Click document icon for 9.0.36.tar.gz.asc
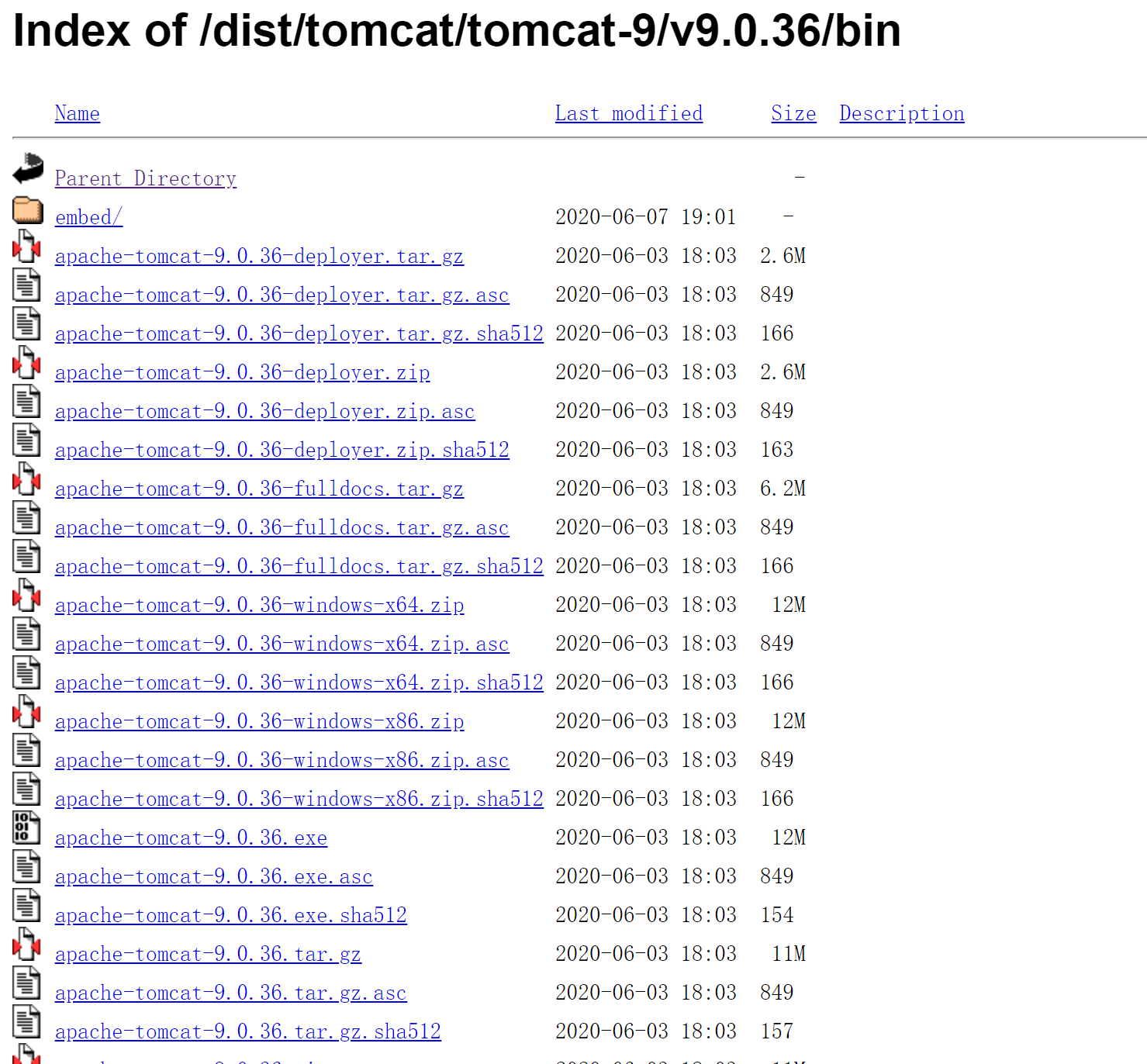Image resolution: width=1147 pixels, height=1064 pixels. tap(26, 983)
